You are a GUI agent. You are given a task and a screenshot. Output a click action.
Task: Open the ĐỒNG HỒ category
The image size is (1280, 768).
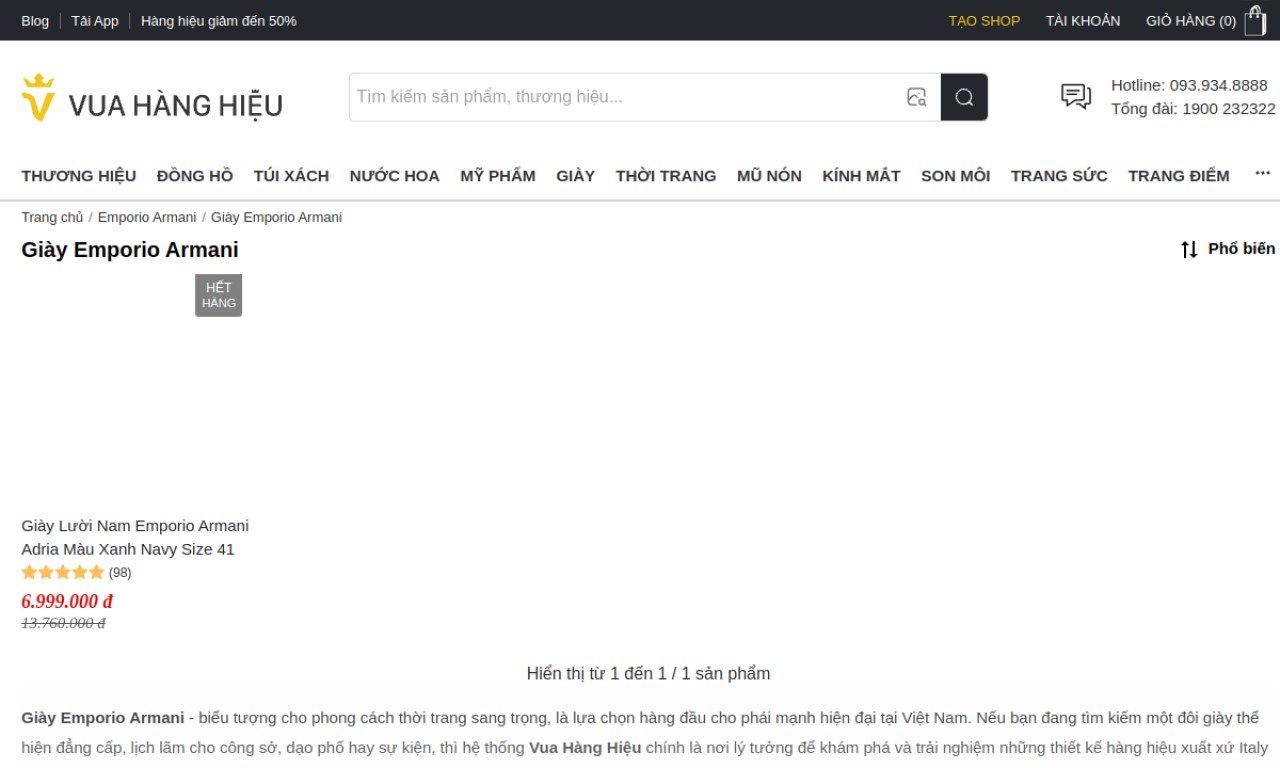click(195, 176)
